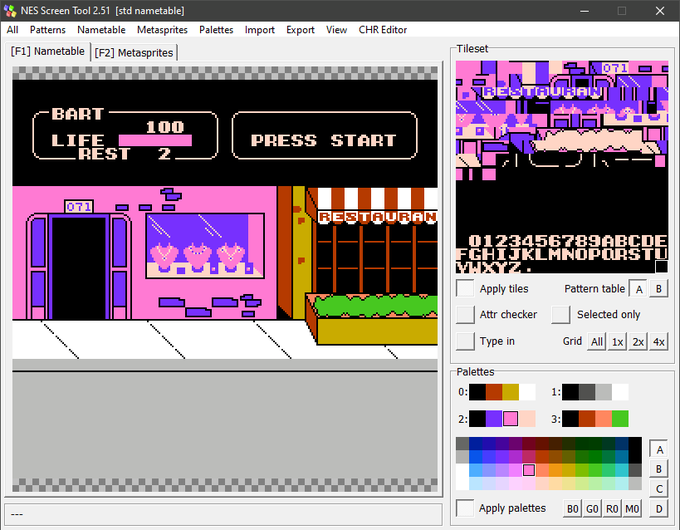Select the white color in palette 0
The width and height of the screenshot is (680, 530).
(527, 392)
